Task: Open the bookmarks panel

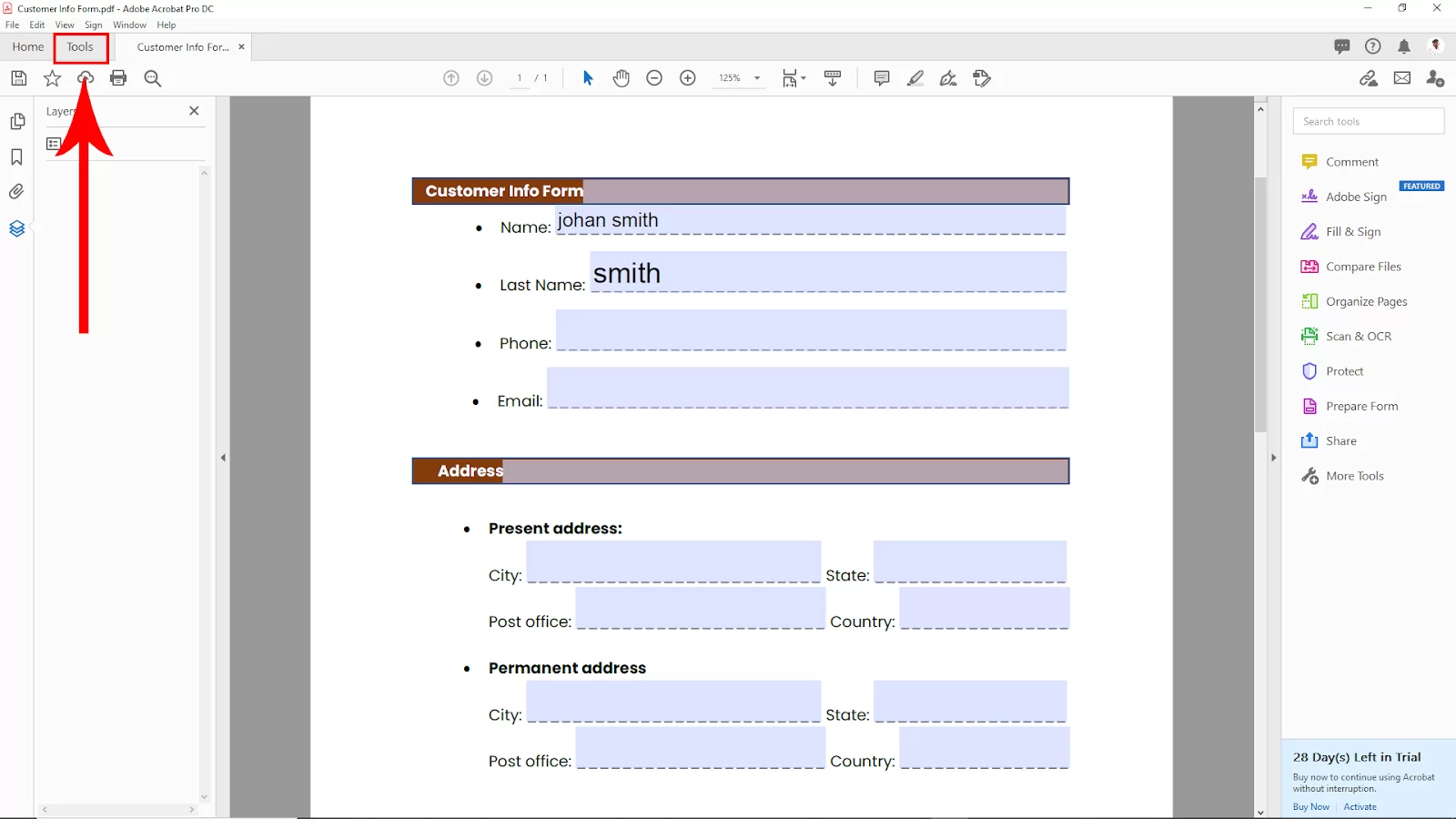Action: 16,157
